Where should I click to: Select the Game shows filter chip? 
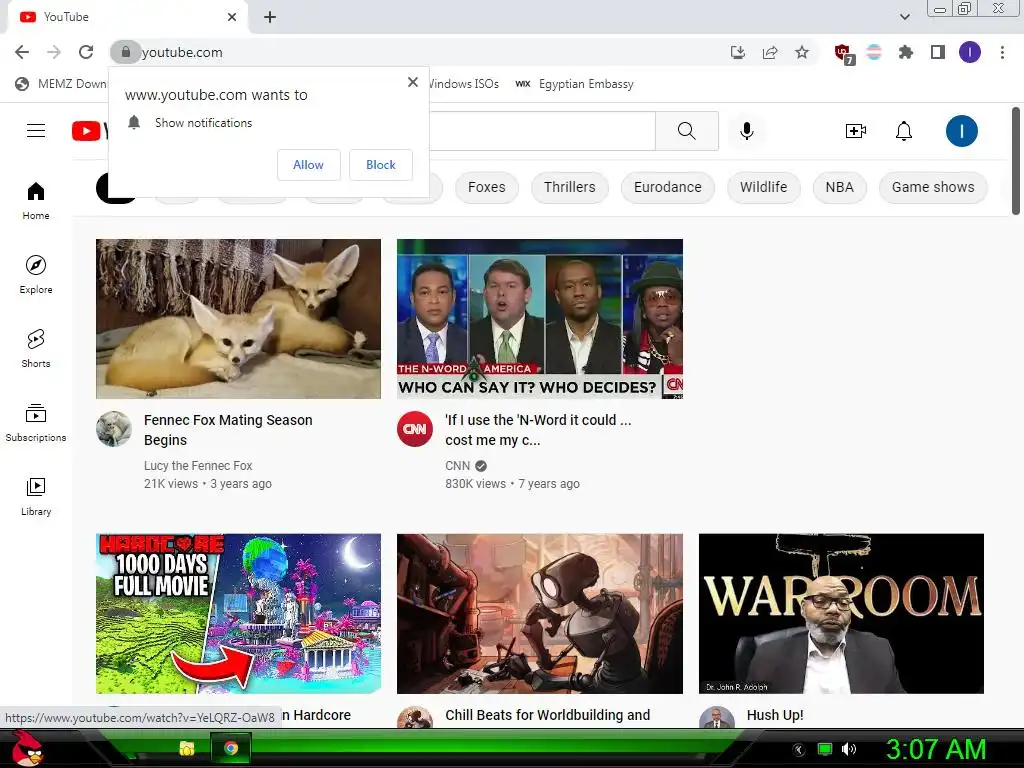[x=933, y=187]
